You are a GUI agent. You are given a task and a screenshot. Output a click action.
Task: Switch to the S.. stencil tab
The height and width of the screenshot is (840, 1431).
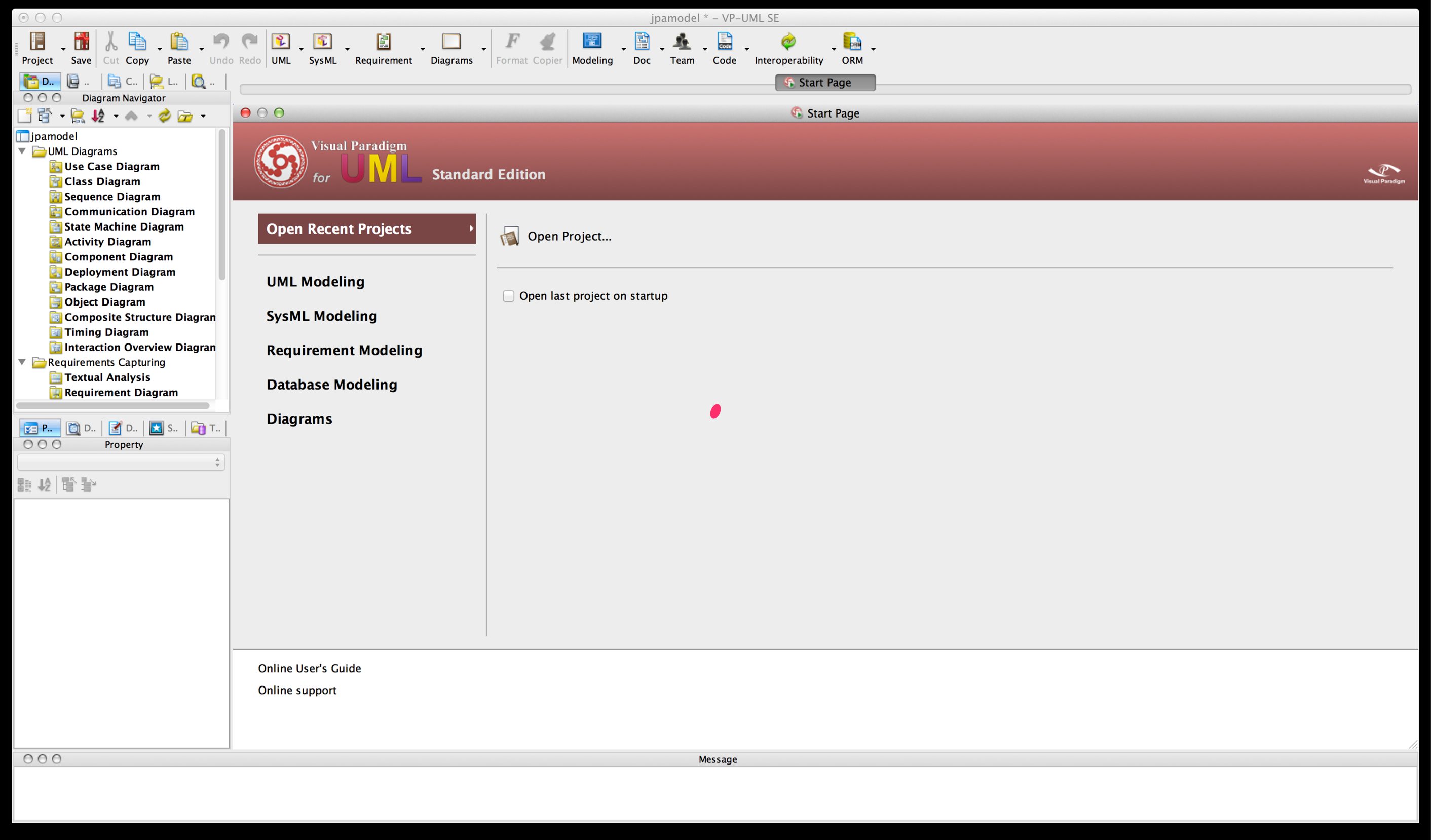tap(164, 428)
